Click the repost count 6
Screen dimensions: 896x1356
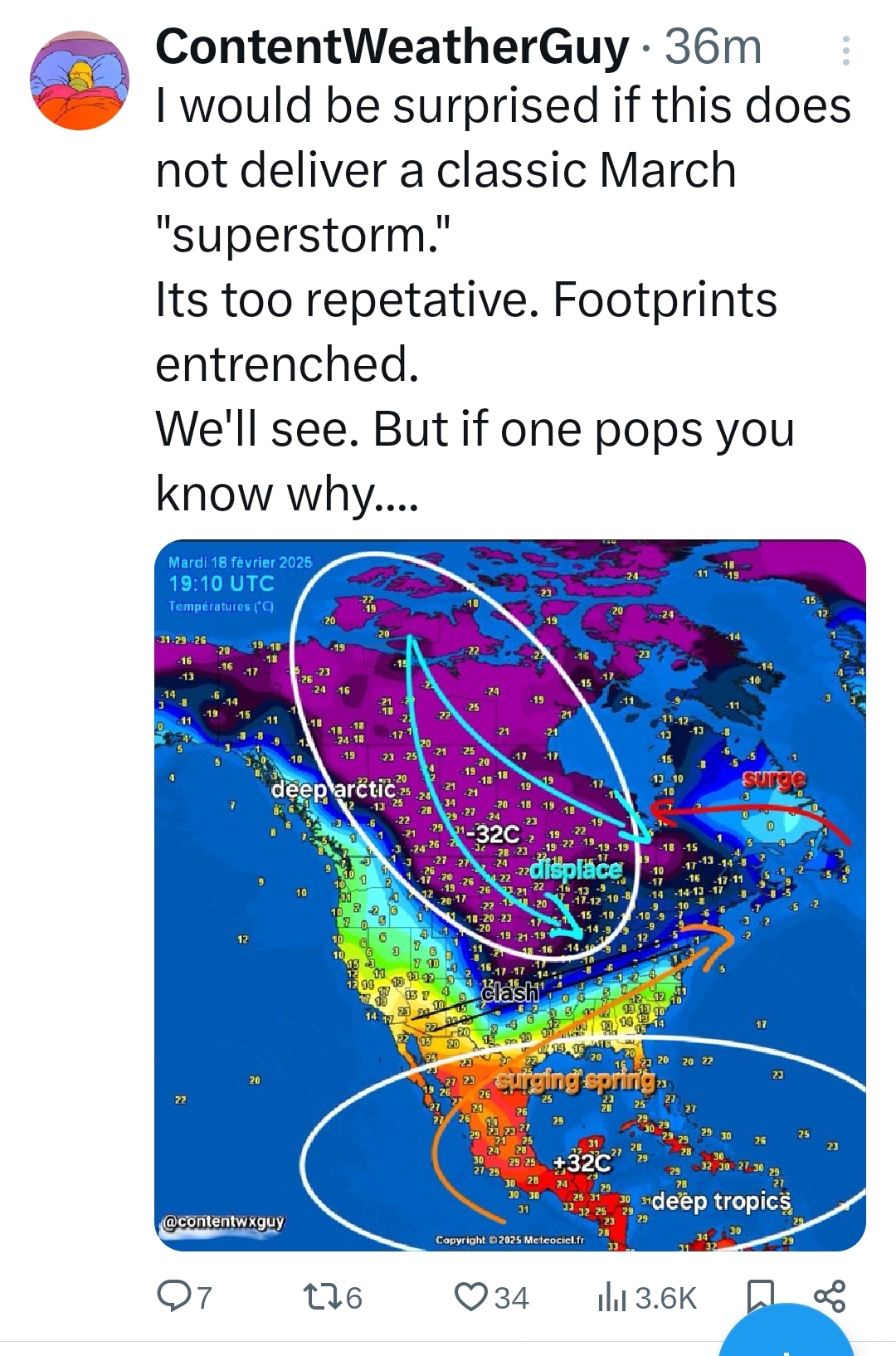click(x=354, y=1298)
